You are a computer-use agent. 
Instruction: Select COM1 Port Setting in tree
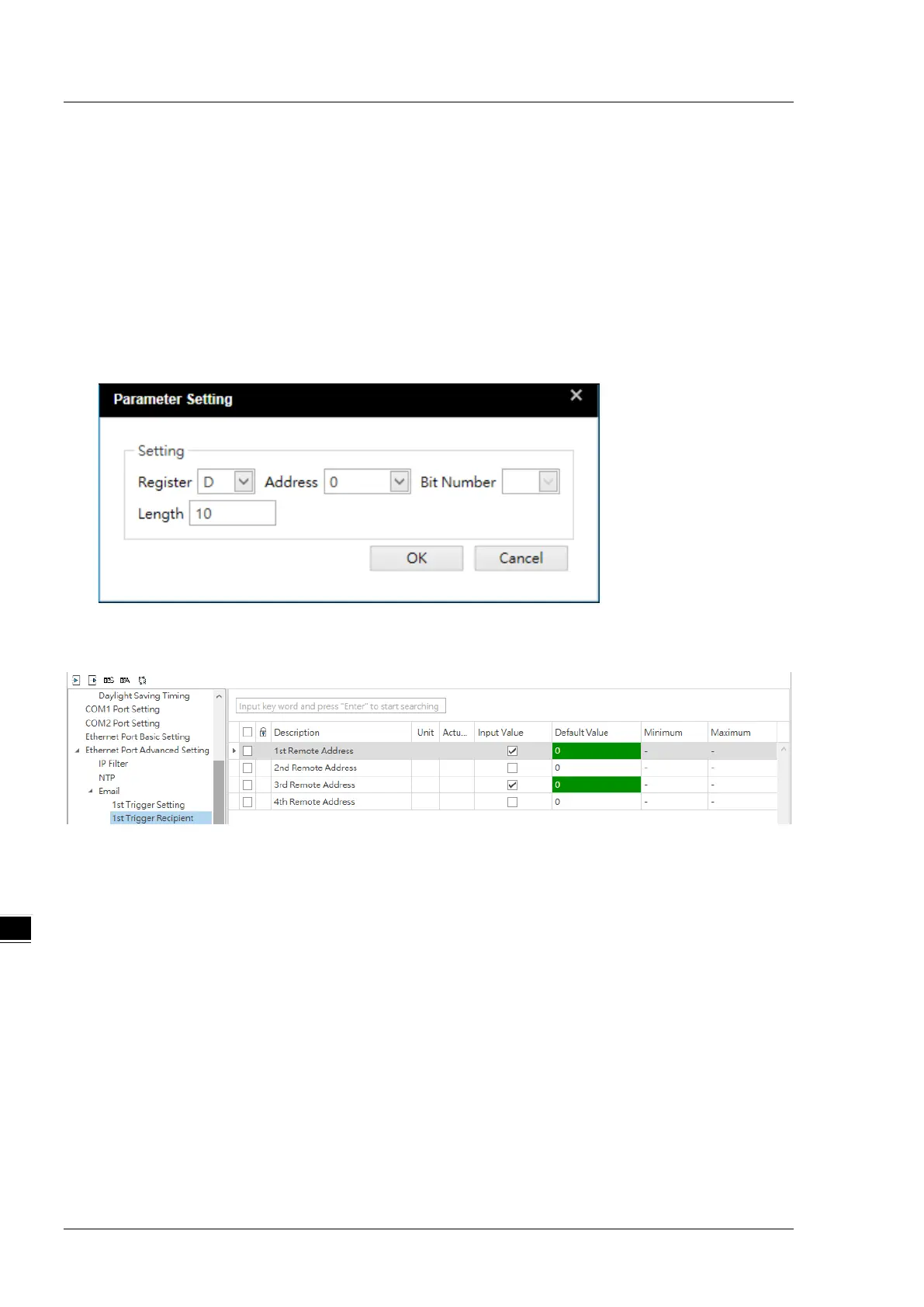123,709
